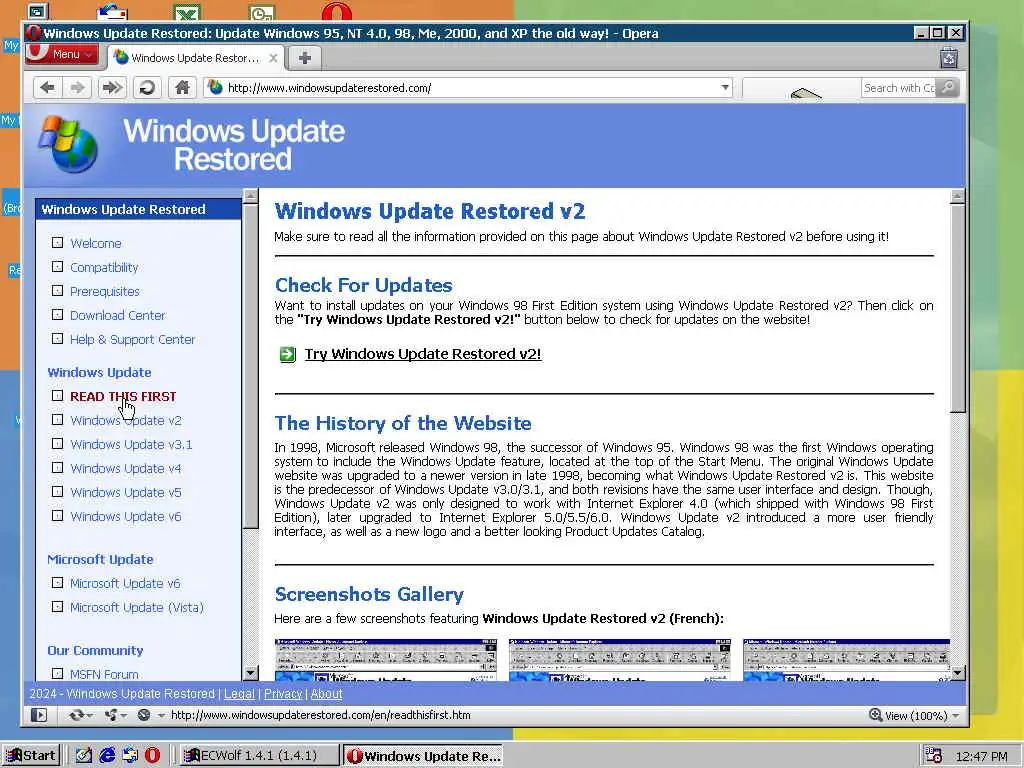Open Windows Update v4 sidebar link
The height and width of the screenshot is (768, 1024).
click(125, 468)
